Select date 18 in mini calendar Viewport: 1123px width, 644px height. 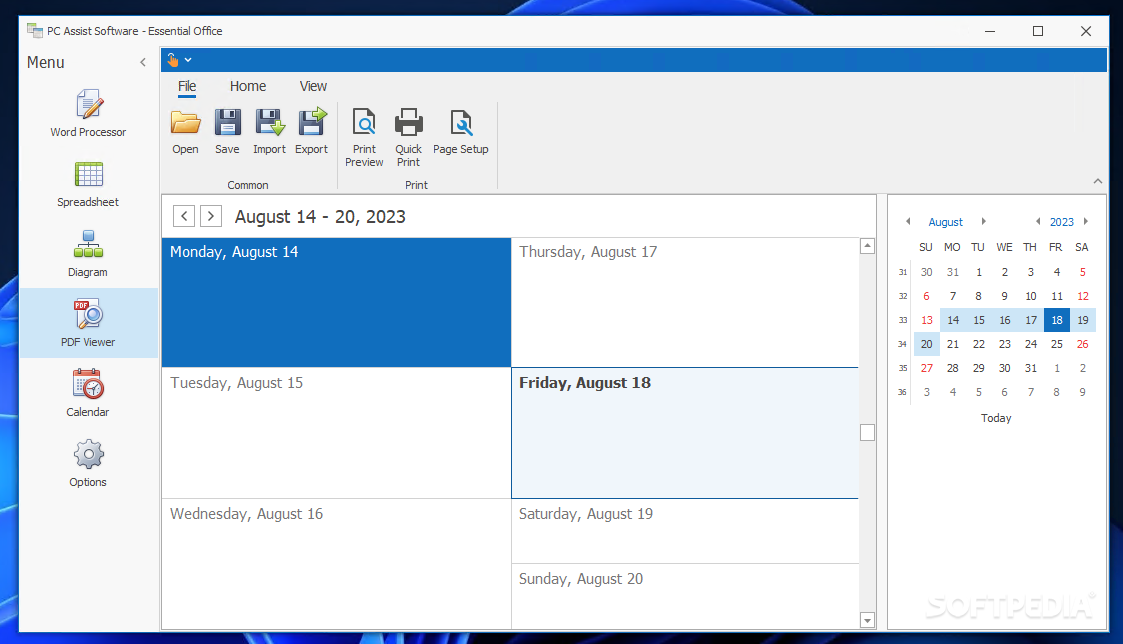pos(1057,320)
